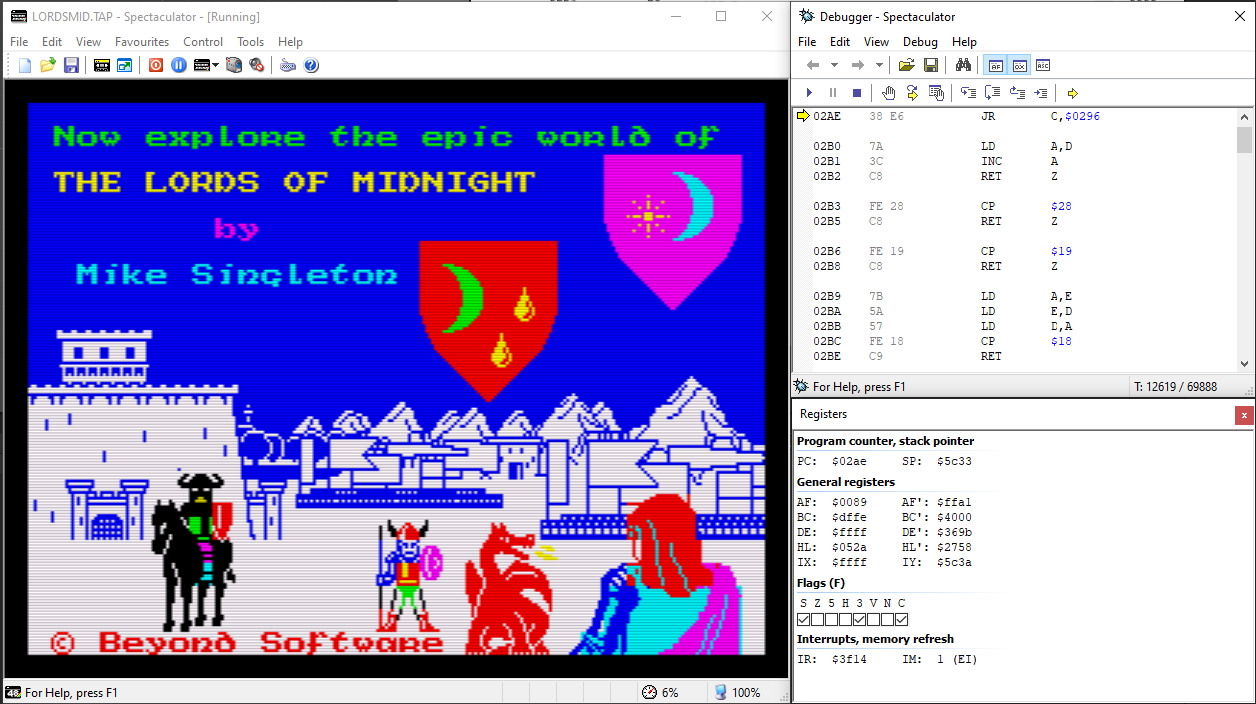Click the debugger break pause icon
The image size is (1256, 704).
pos(833,93)
